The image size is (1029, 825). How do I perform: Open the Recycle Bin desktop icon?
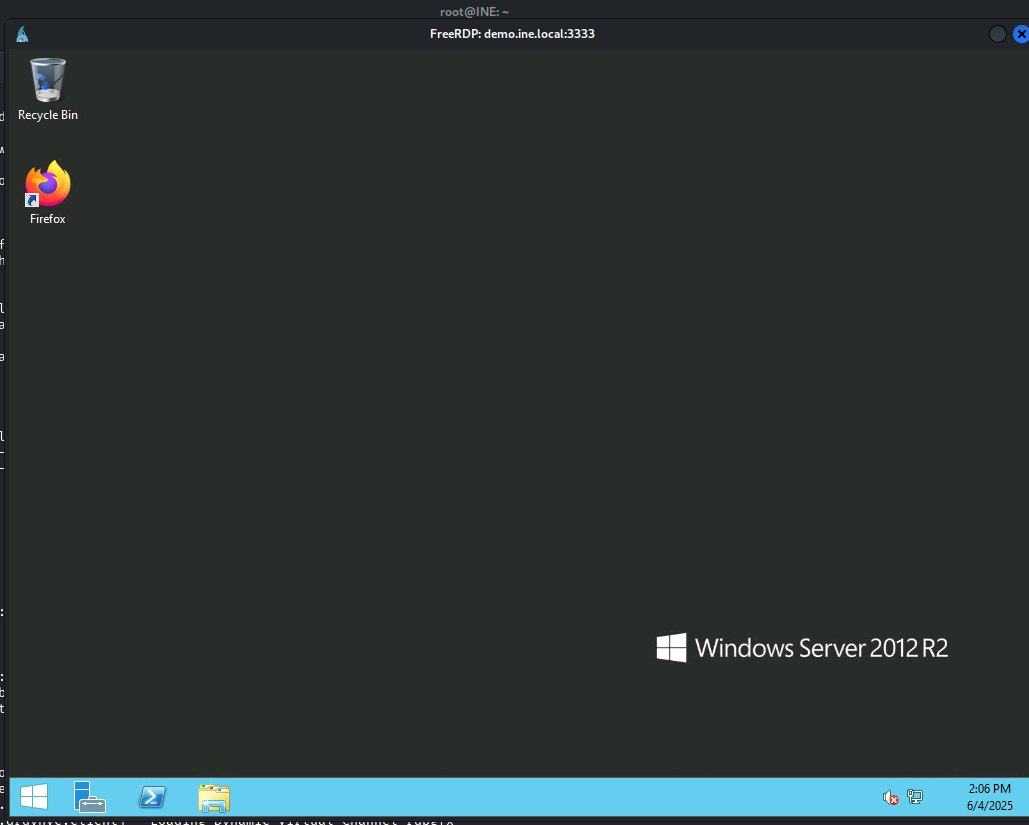point(48,80)
